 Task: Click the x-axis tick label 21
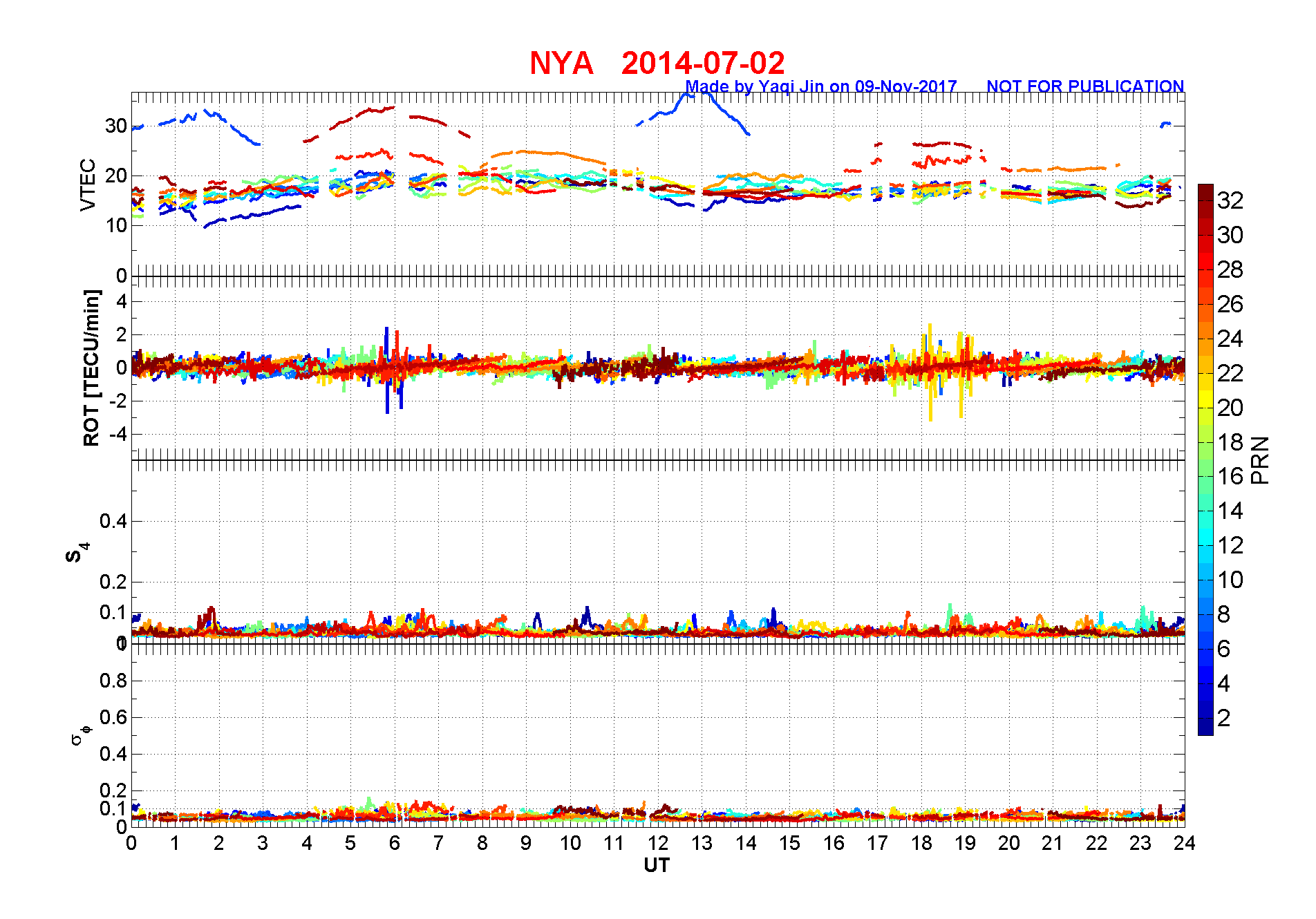click(1053, 843)
